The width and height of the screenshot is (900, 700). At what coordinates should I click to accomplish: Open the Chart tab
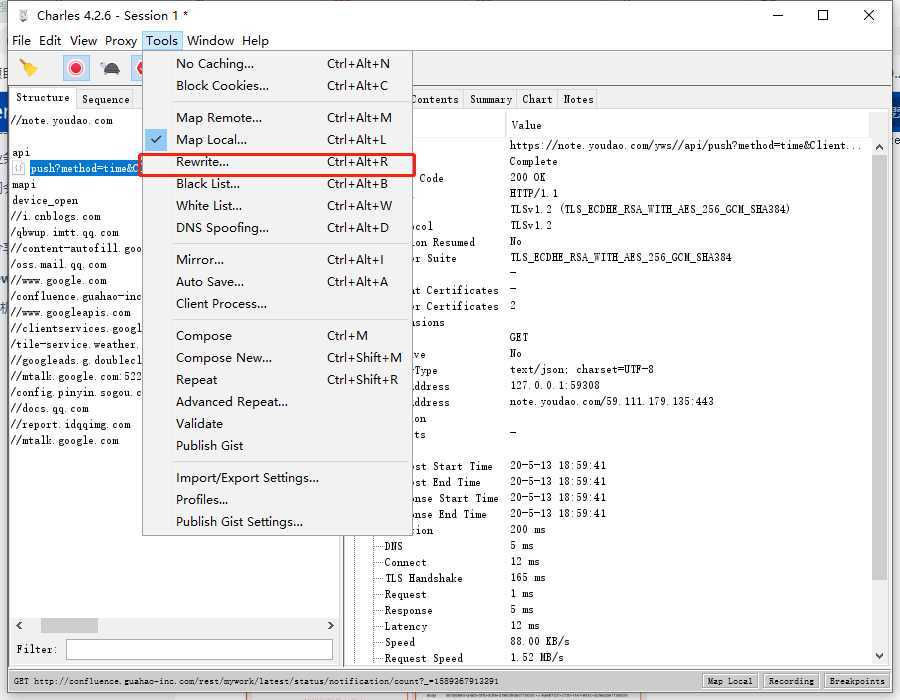537,99
